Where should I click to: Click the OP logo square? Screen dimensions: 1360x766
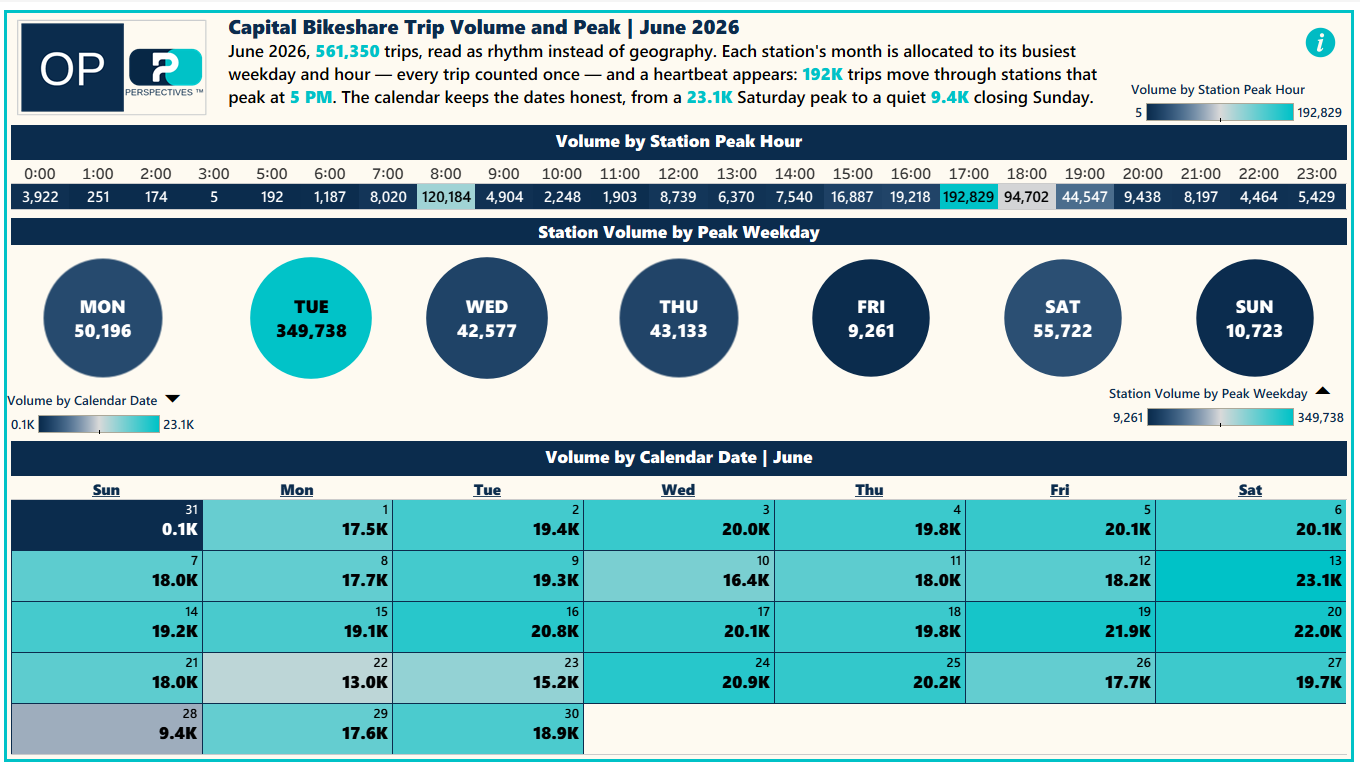click(x=72, y=68)
